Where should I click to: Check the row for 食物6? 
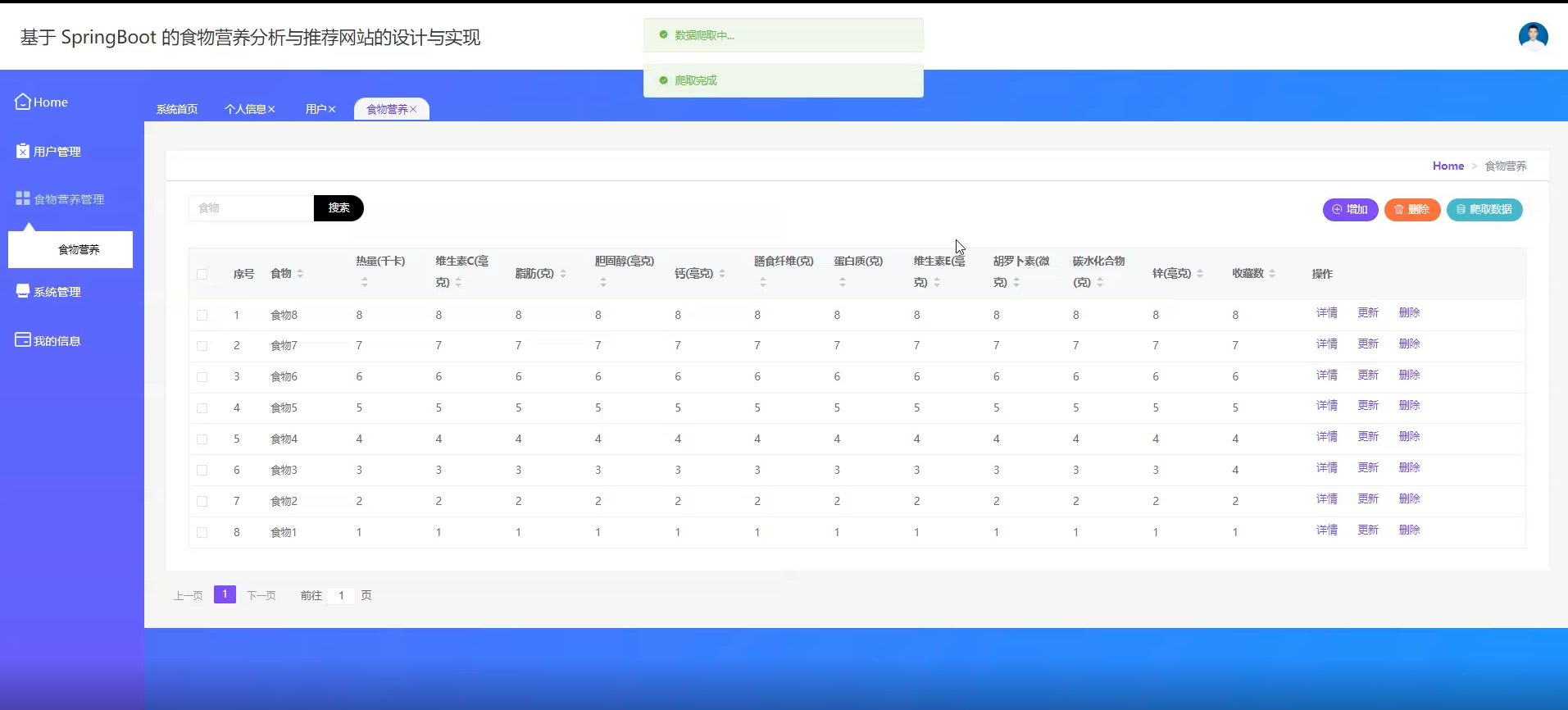coord(202,377)
